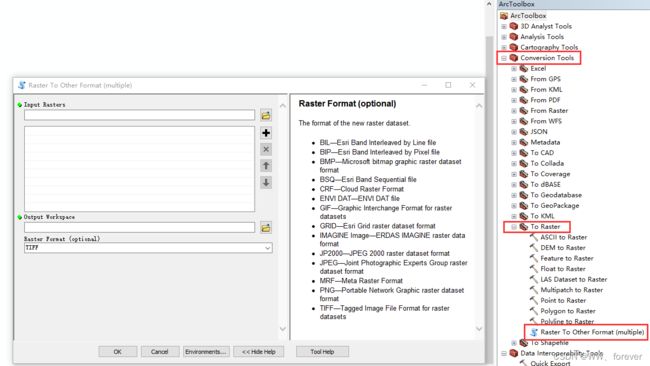The width and height of the screenshot is (650, 366).
Task: Click Data Interoperability Tools toolbox icon
Action: [514, 353]
